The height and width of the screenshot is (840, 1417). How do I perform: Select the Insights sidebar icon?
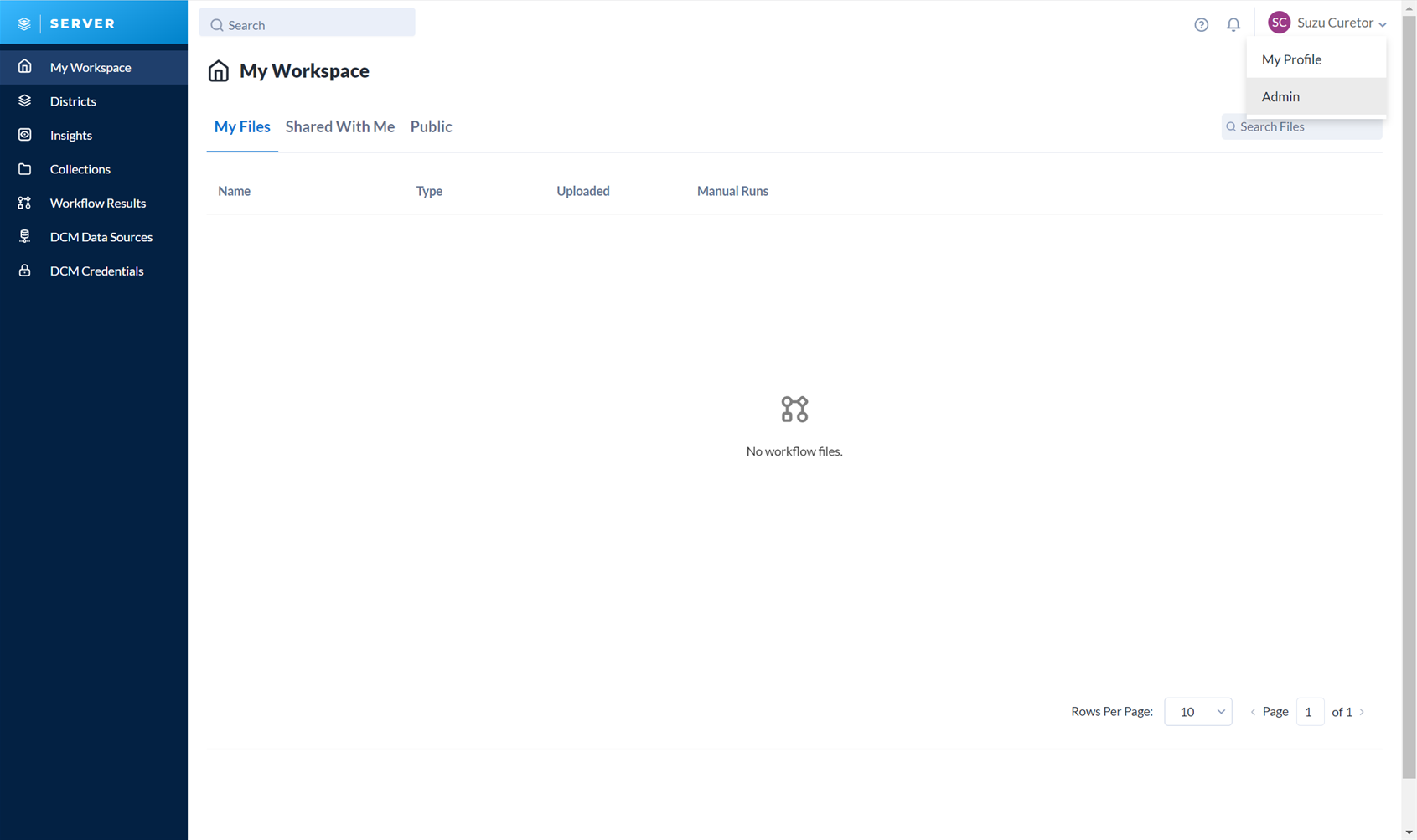pyautogui.click(x=24, y=135)
